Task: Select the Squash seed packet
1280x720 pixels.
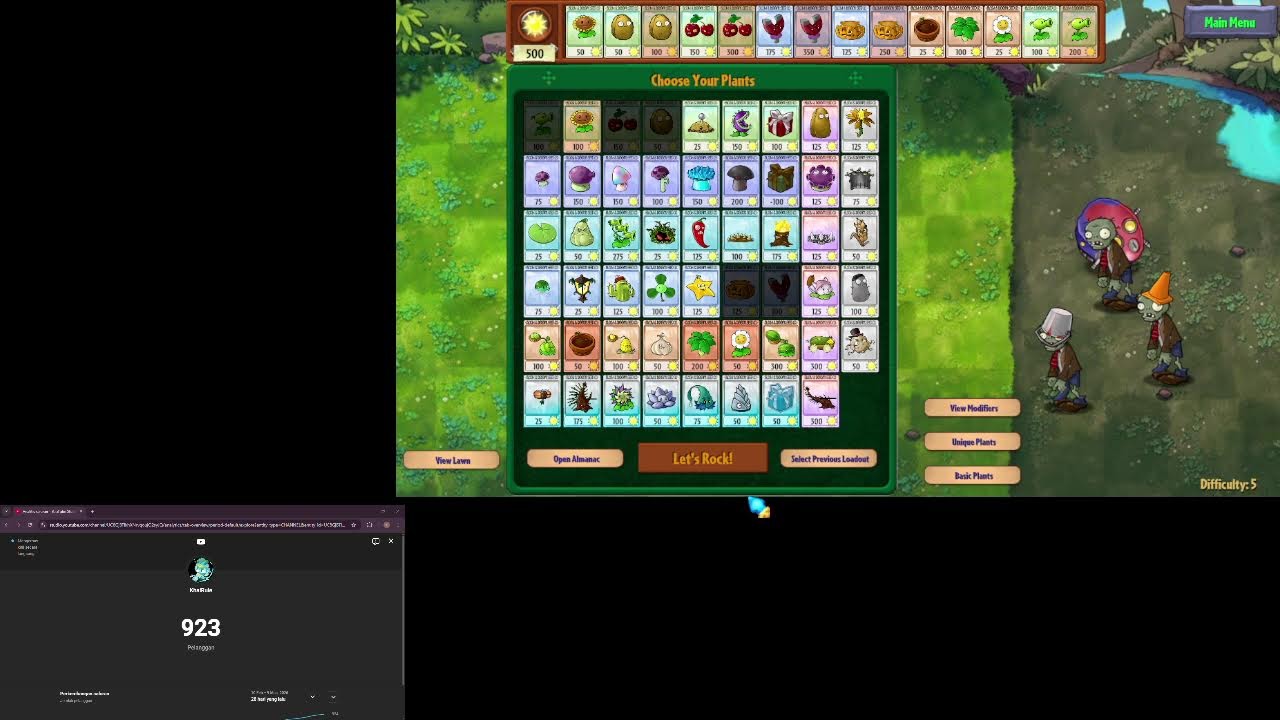Action: 582,236
